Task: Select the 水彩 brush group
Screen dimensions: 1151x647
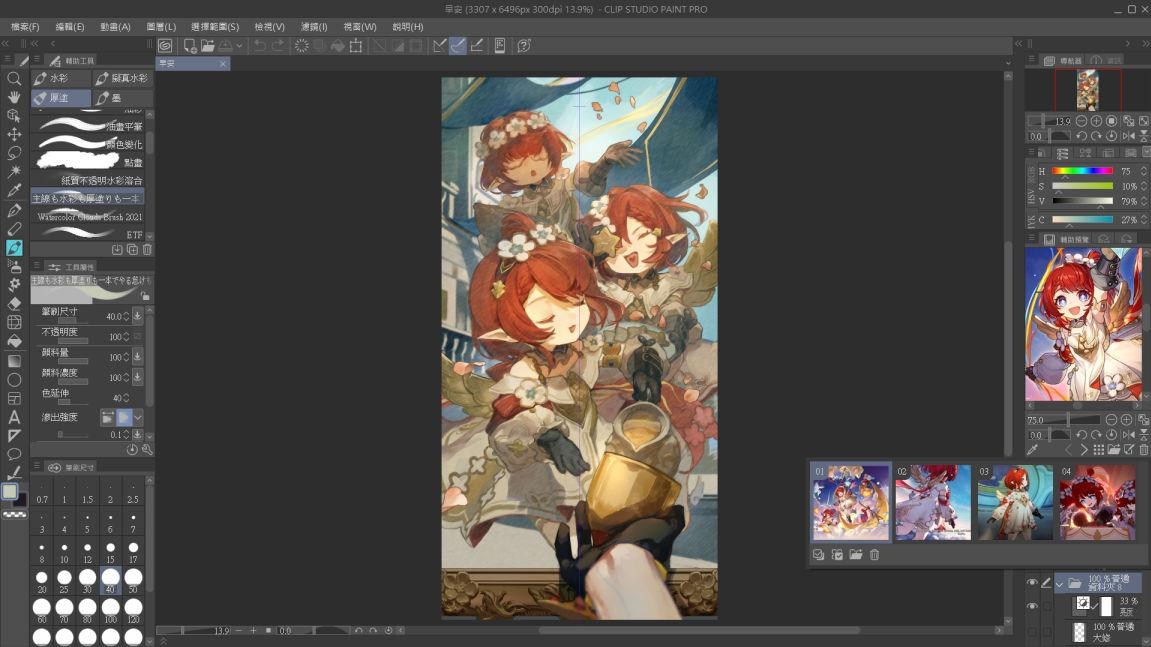Action: coord(60,78)
